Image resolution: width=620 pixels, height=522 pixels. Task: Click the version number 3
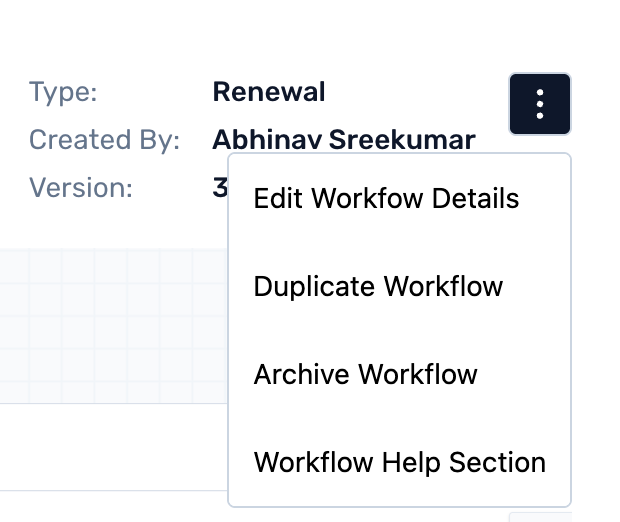(x=220, y=187)
